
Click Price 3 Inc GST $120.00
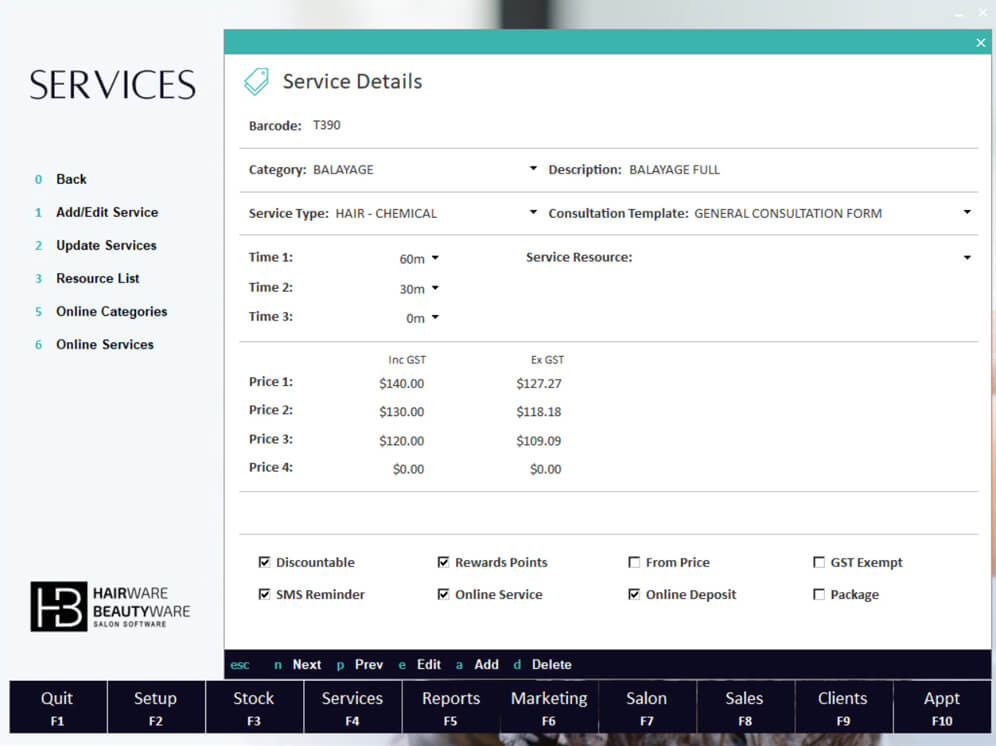pyautogui.click(x=401, y=440)
